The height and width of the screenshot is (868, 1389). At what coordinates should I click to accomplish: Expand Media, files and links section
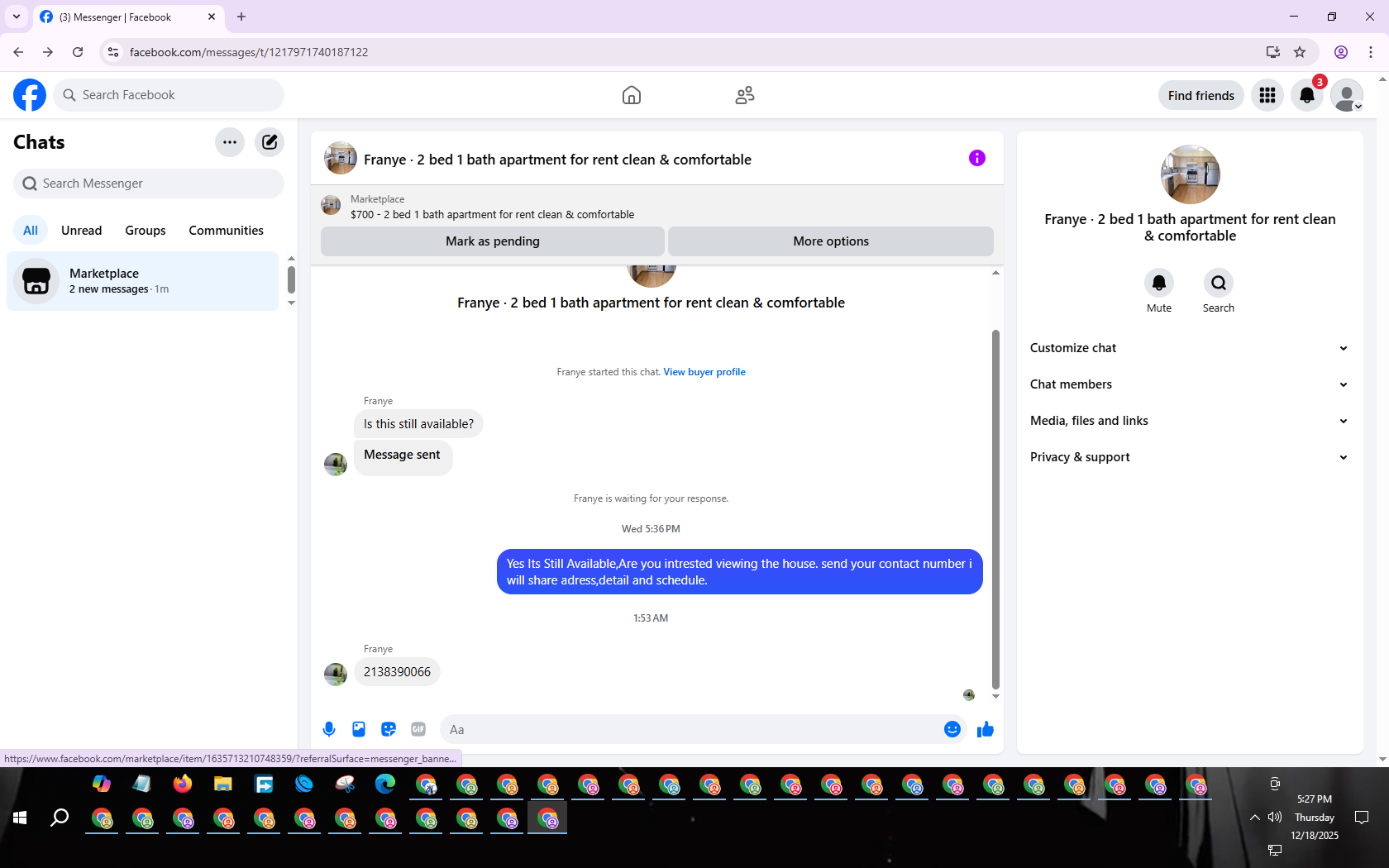1189,421
